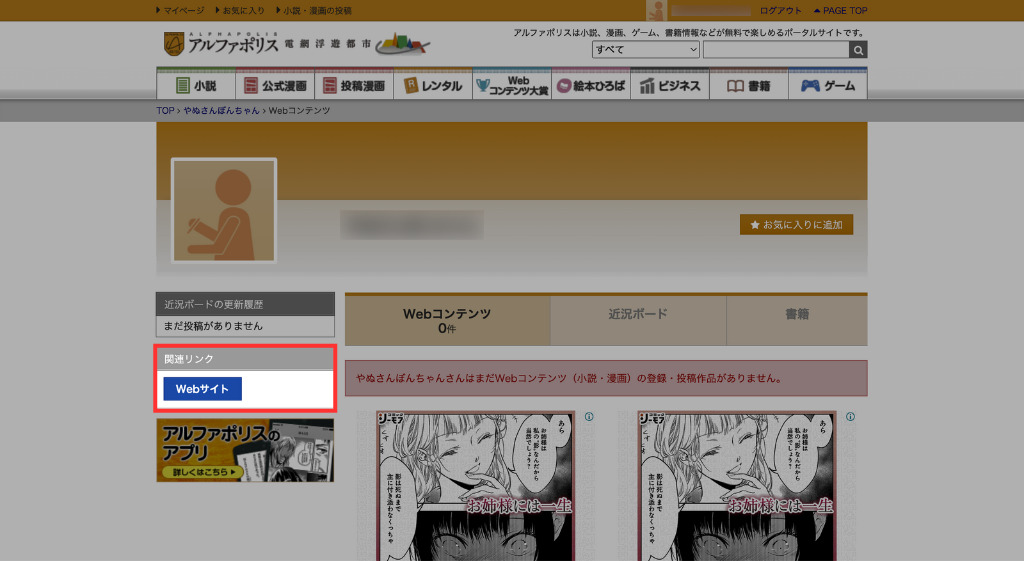Open the 投稿漫画 navigation tab
This screenshot has width=1024, height=561.
click(354, 85)
